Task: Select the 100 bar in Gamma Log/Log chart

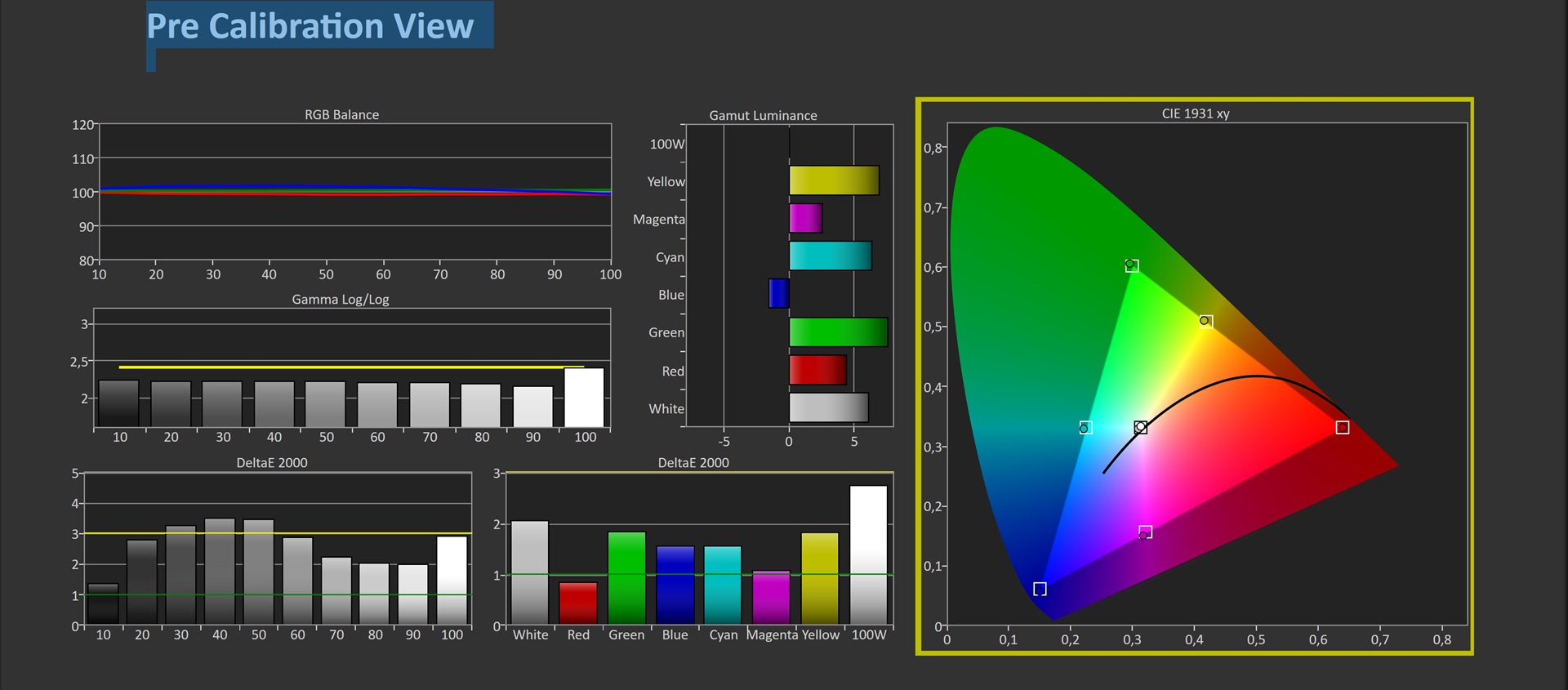Action: 584,398
